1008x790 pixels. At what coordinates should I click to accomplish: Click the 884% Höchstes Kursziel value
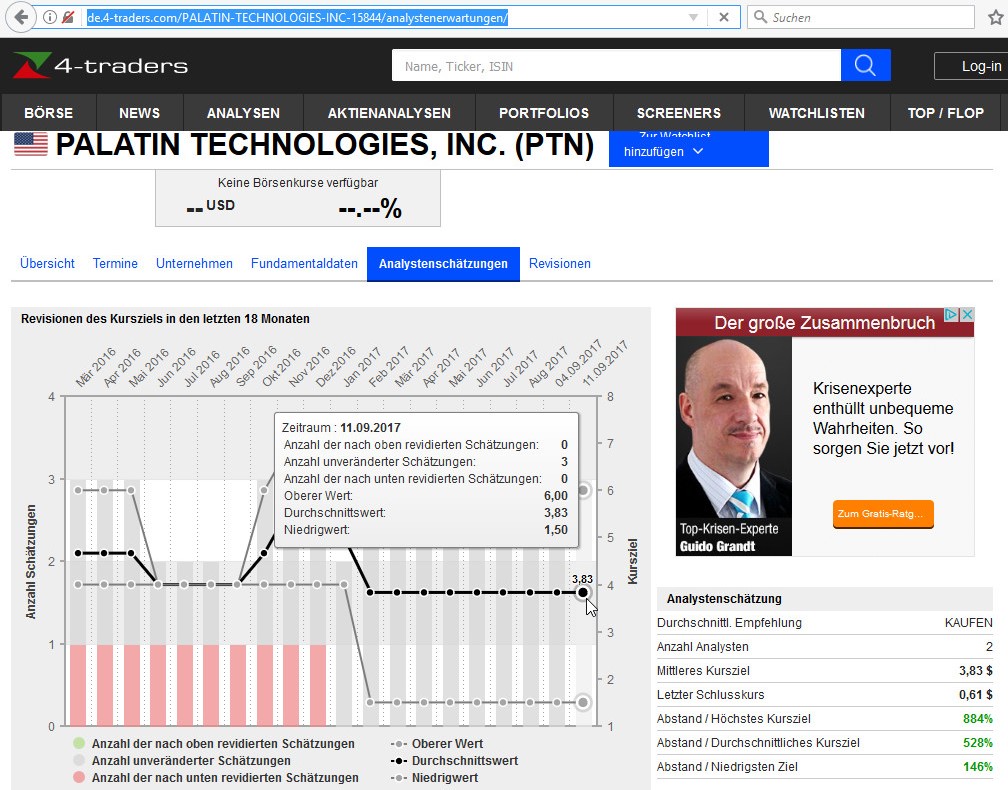[x=978, y=719]
